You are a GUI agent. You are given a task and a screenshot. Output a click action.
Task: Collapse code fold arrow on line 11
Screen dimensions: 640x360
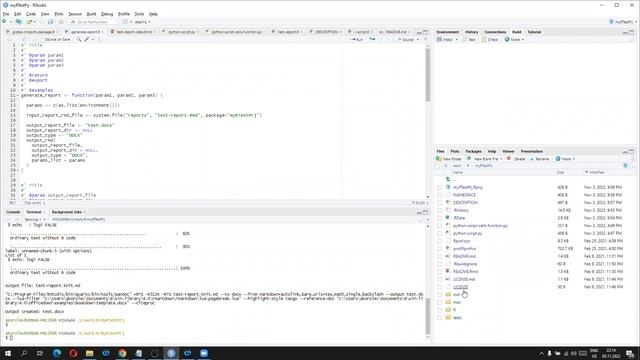(x=18, y=95)
